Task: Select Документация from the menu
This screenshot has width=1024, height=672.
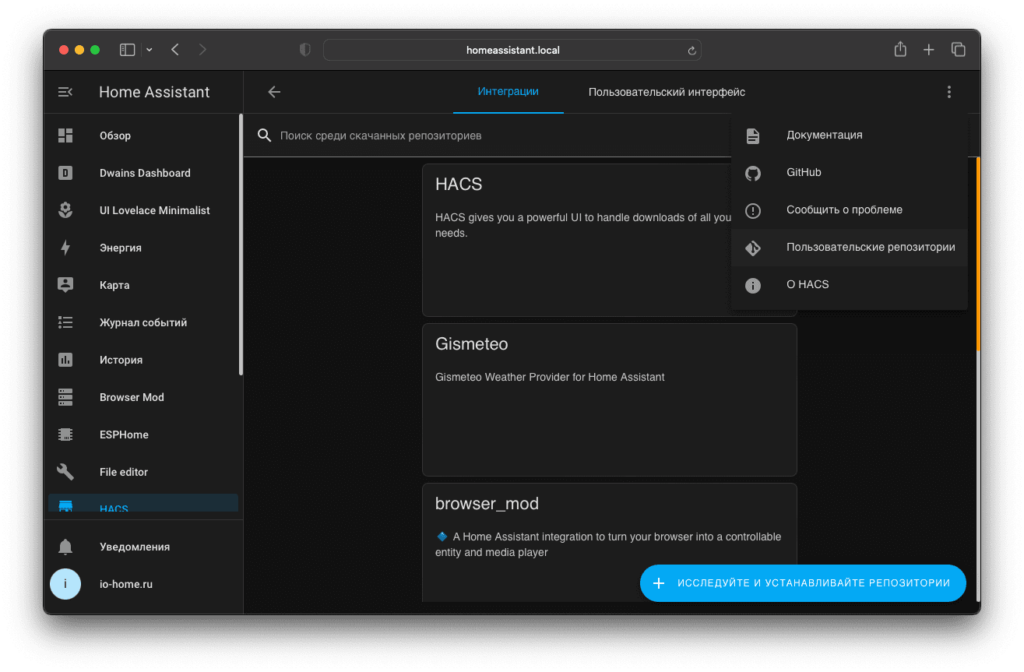Action: click(x=849, y=135)
